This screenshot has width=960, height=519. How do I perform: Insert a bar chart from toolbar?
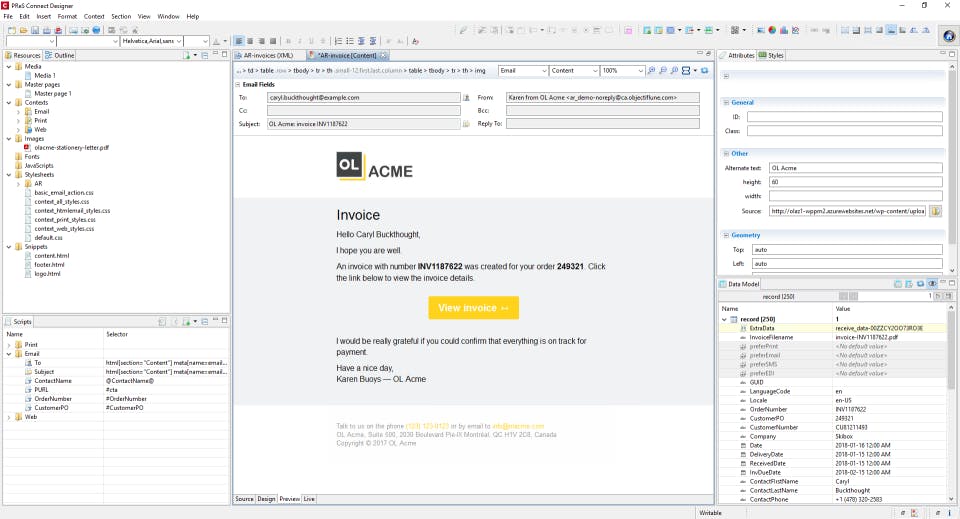pos(784,30)
